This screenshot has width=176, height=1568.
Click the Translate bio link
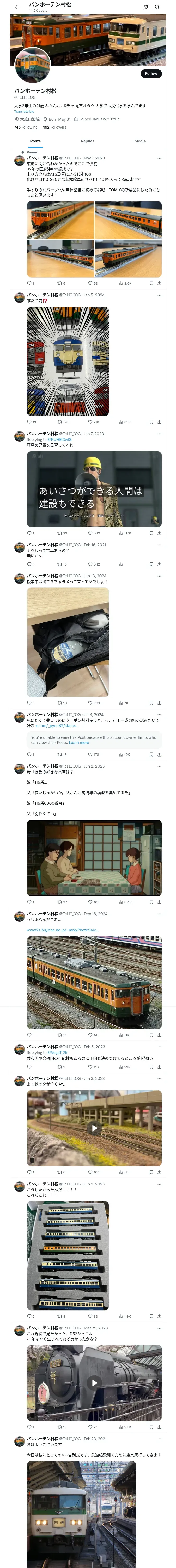24,111
